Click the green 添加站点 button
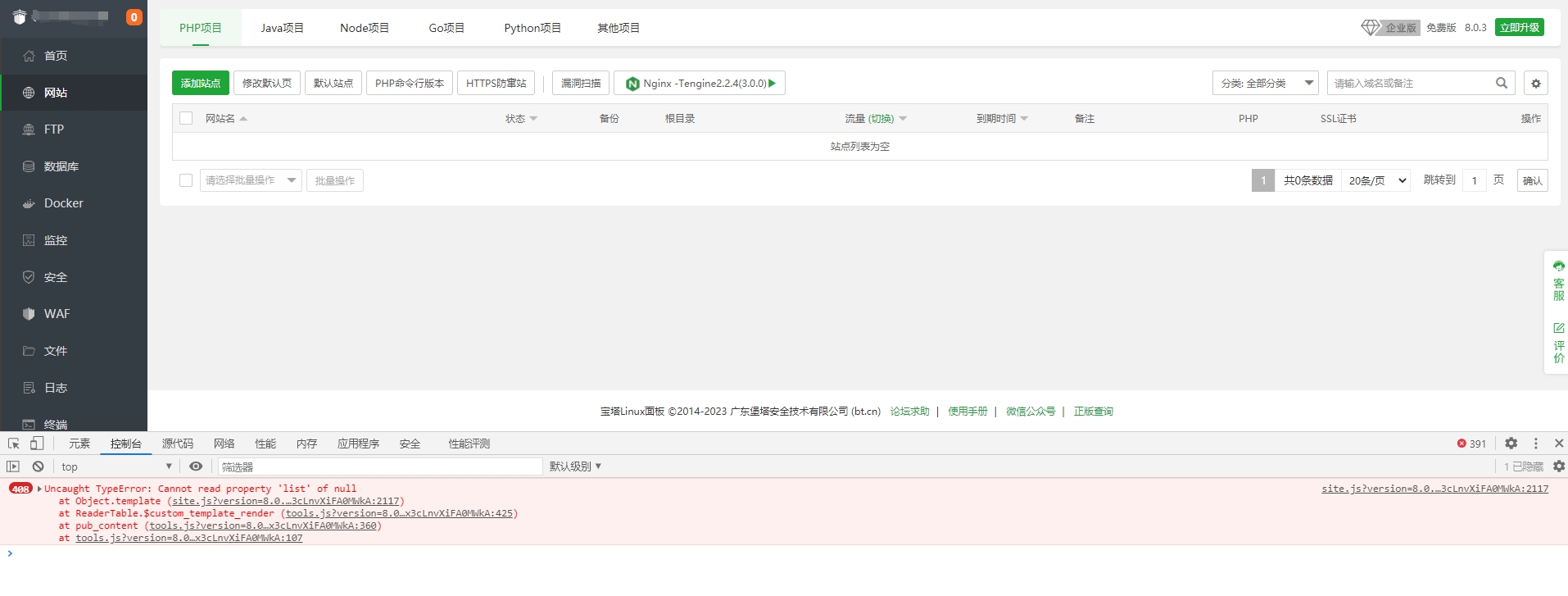This screenshot has width=1568, height=596. [201, 83]
